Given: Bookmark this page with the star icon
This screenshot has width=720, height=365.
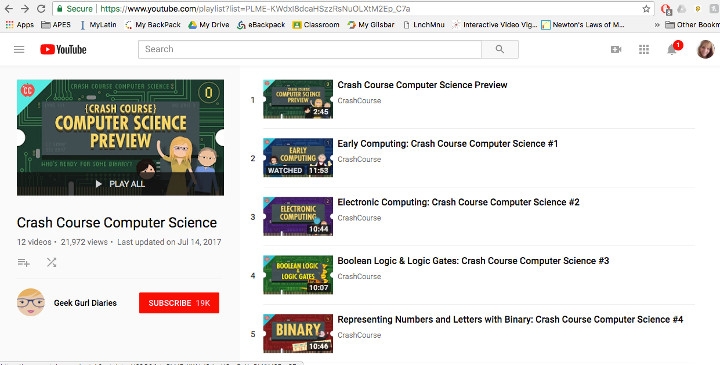Looking at the screenshot, I should point(646,9).
